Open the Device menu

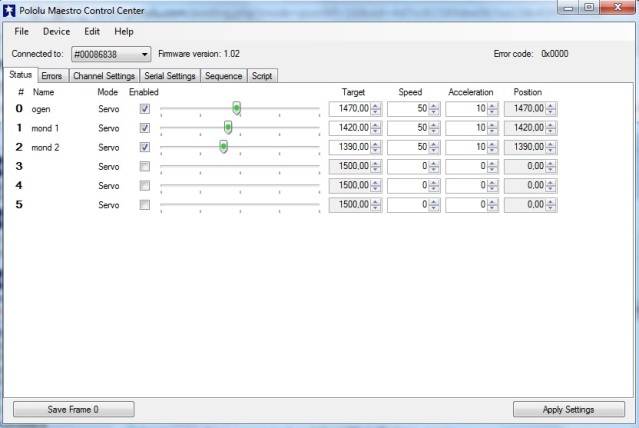pyautogui.click(x=56, y=32)
